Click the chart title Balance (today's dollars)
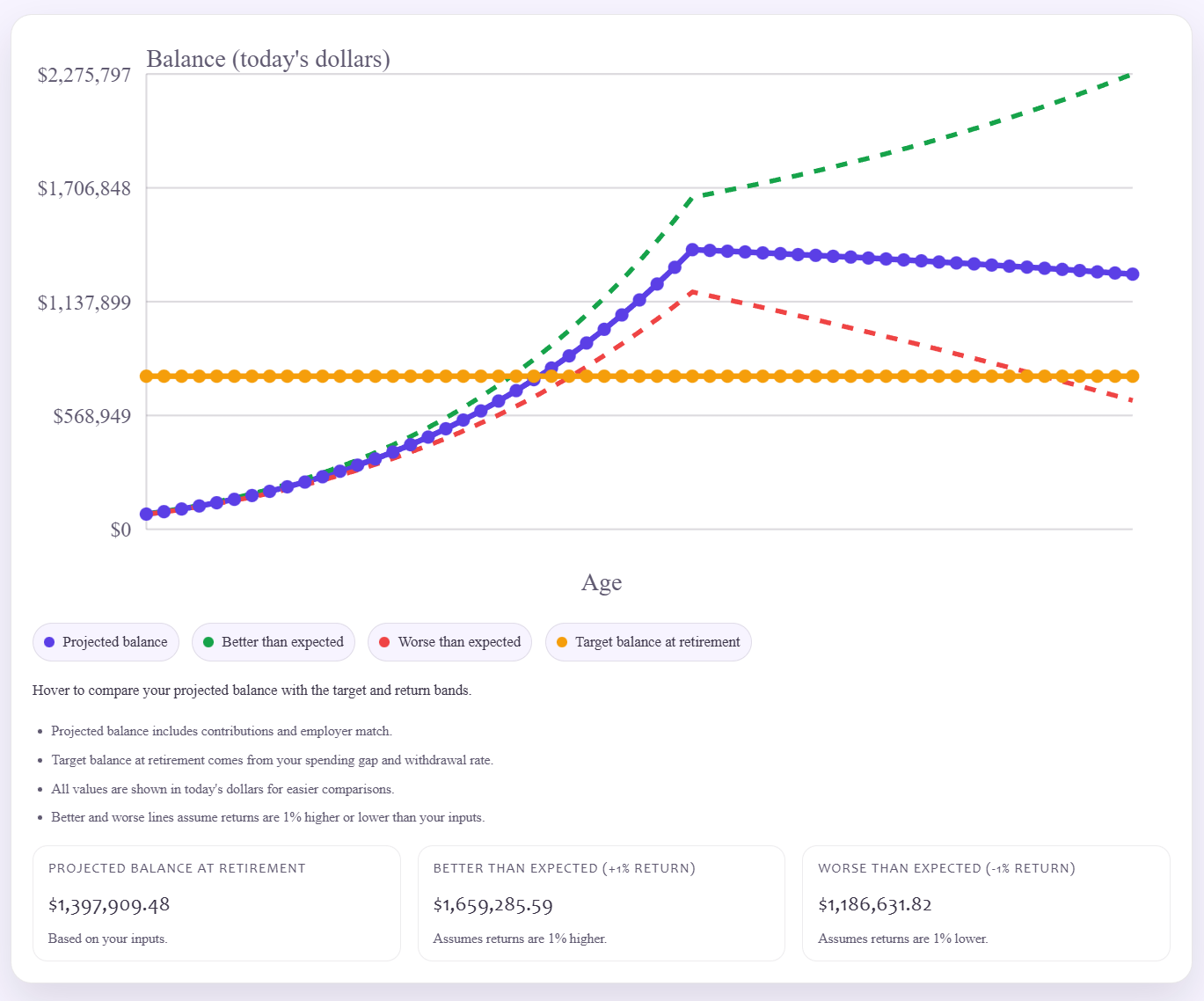The width and height of the screenshot is (1204, 1001). [x=268, y=59]
